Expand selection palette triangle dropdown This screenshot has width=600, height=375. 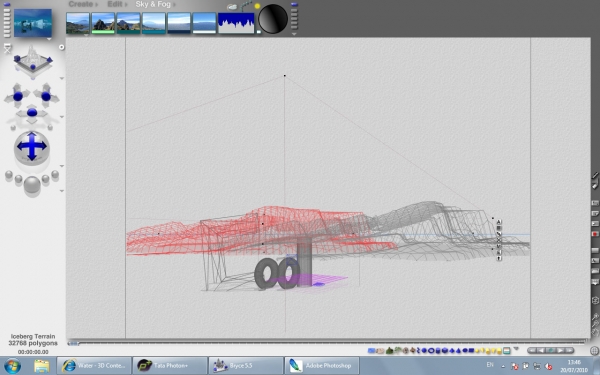pos(516,349)
